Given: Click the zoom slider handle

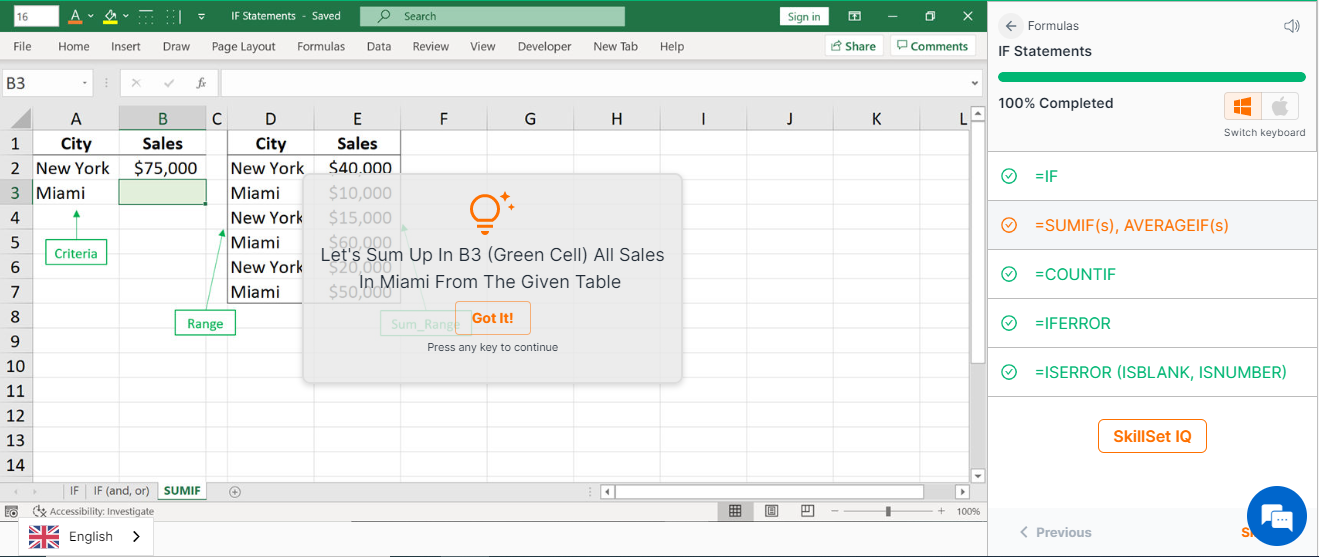Looking at the screenshot, I should pos(888,511).
